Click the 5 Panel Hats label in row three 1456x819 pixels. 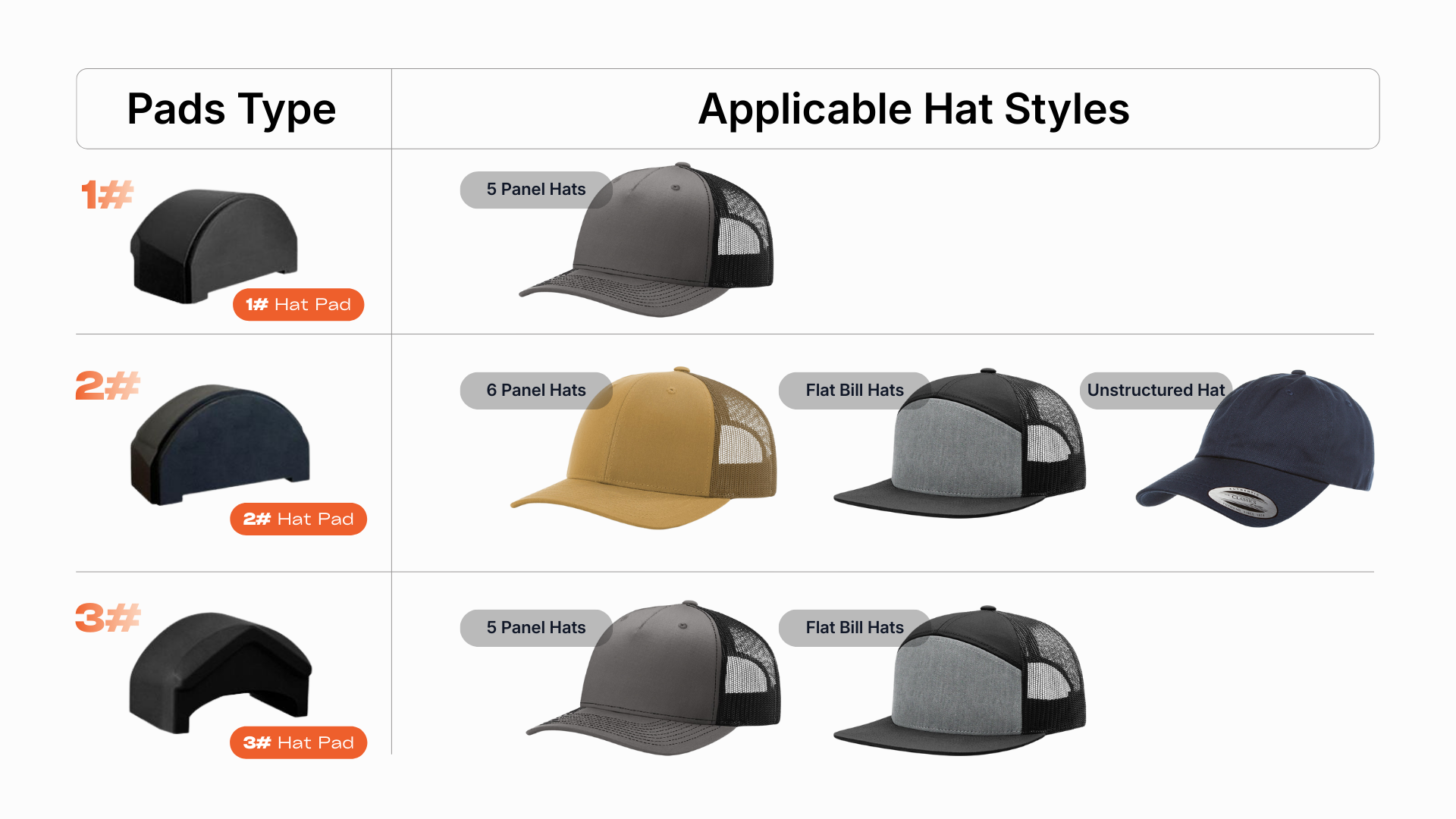[536, 627]
